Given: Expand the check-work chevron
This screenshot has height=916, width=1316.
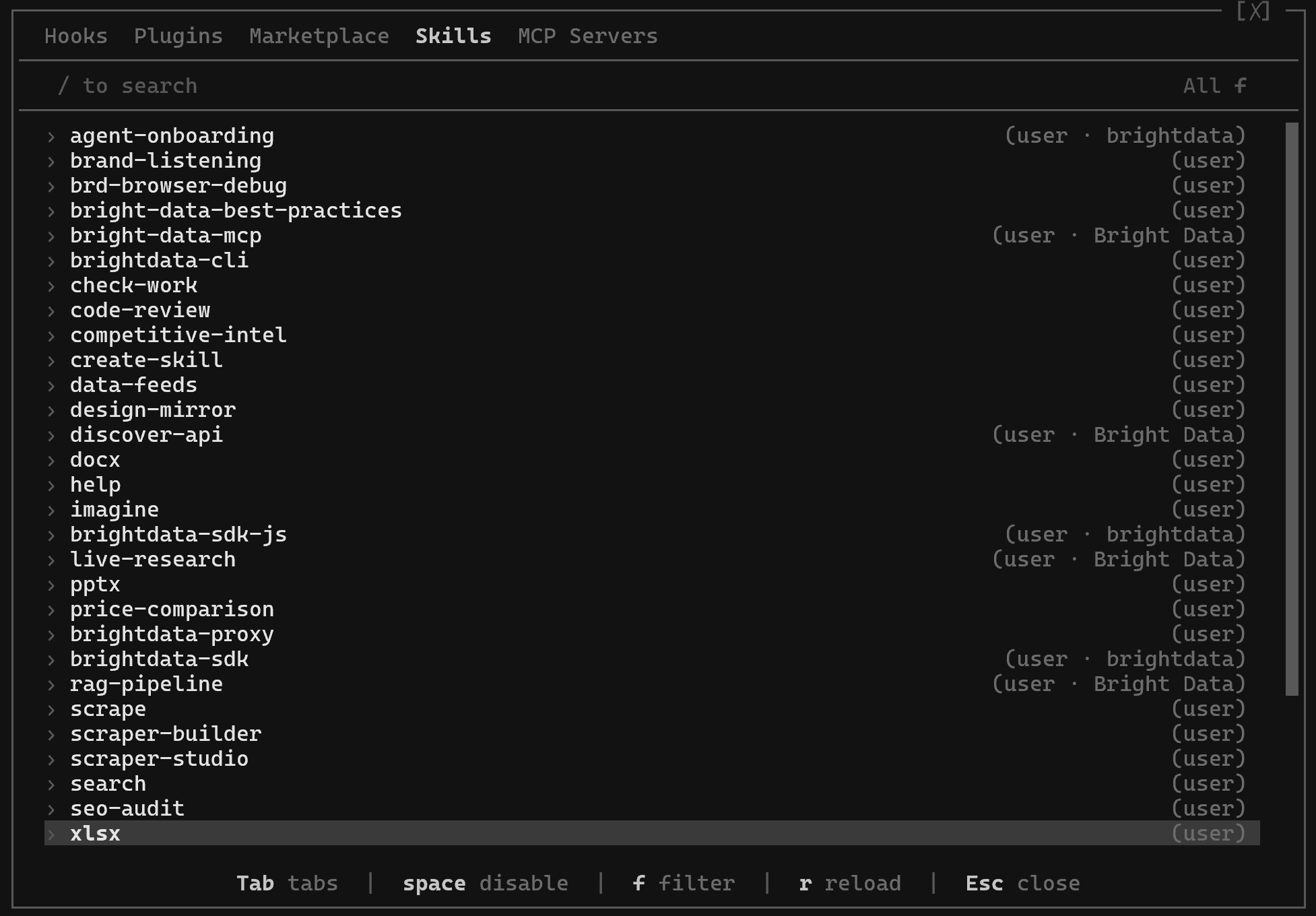Looking at the screenshot, I should click(51, 286).
